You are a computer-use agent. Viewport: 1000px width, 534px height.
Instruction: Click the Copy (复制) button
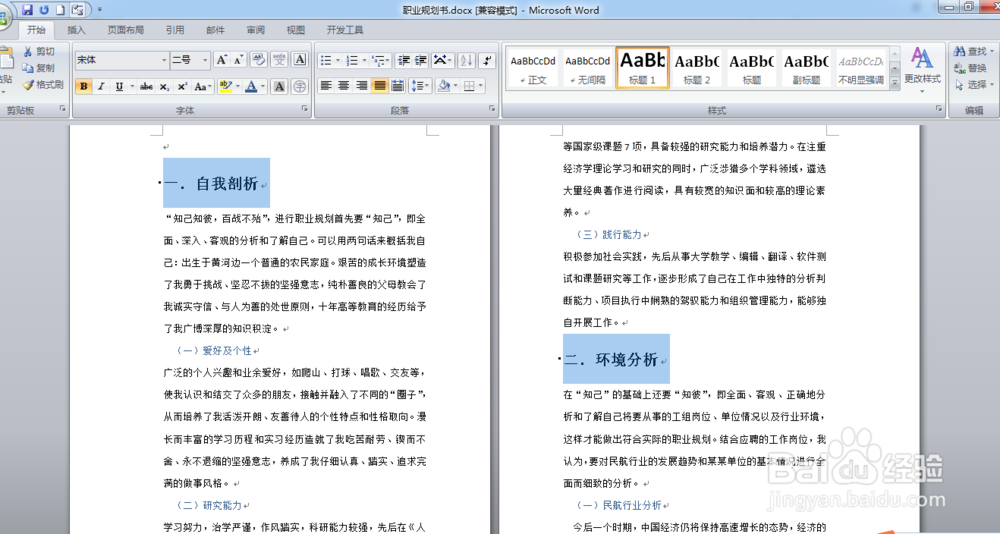click(x=39, y=68)
